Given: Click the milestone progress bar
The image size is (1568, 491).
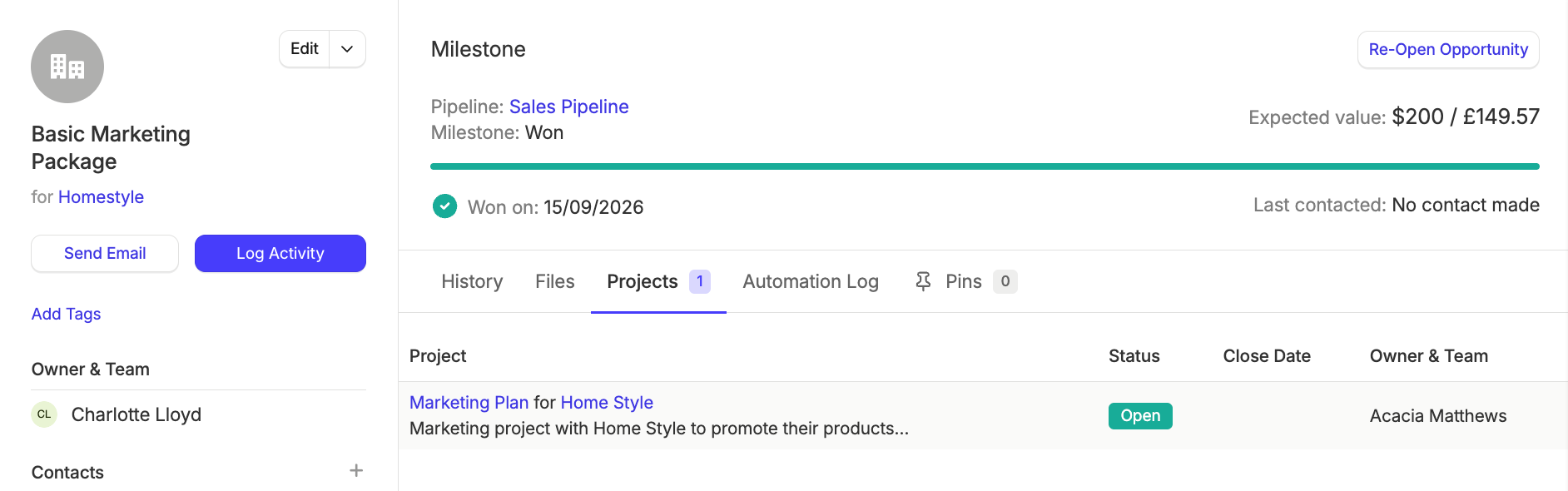Looking at the screenshot, I should coord(985,166).
